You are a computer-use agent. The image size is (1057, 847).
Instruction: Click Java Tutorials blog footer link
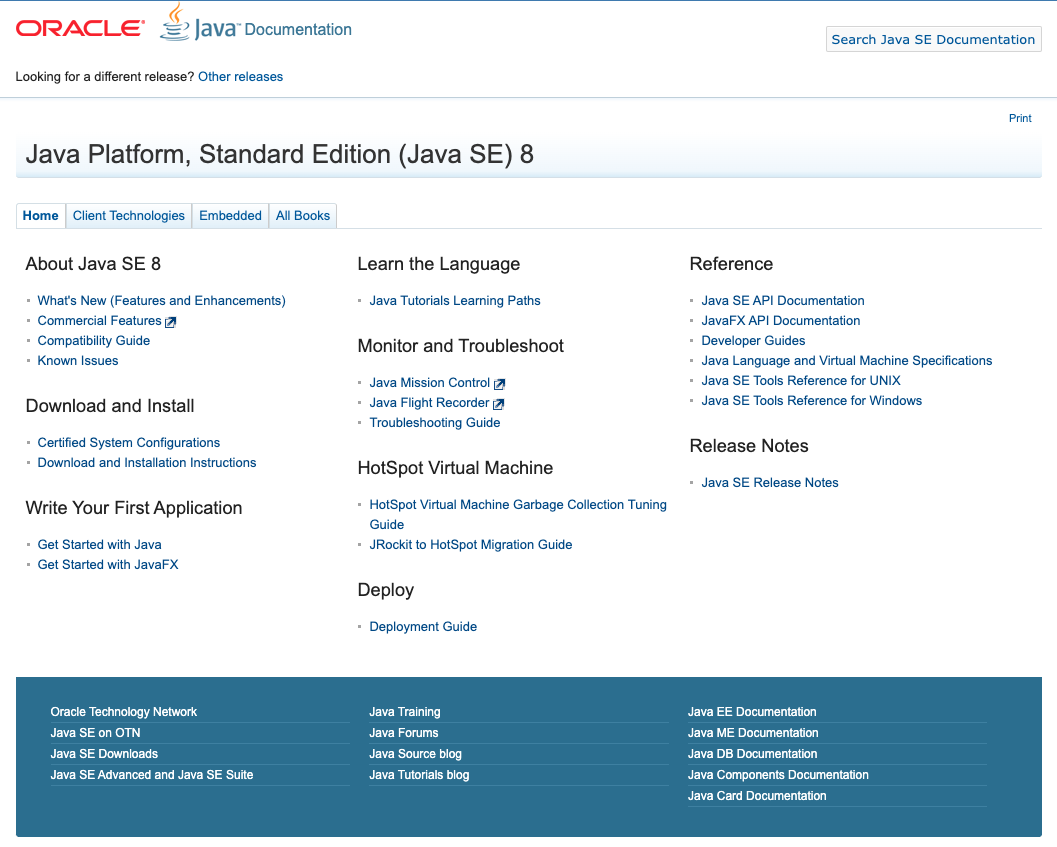[x=419, y=775]
